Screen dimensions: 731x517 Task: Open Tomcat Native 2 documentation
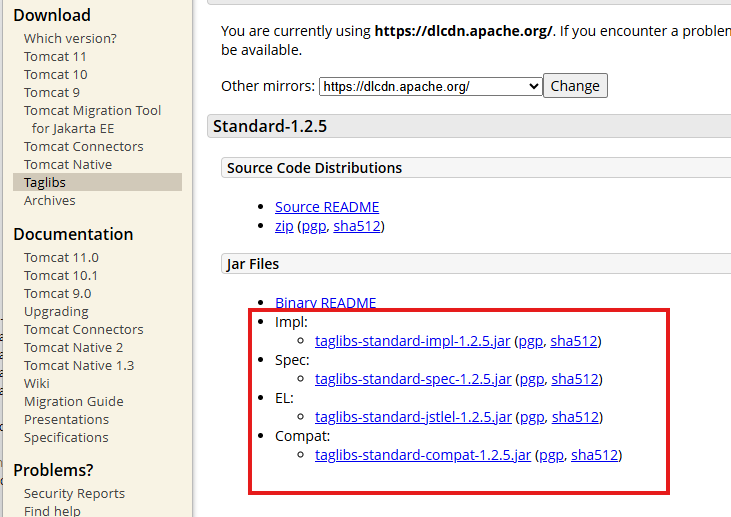(73, 348)
